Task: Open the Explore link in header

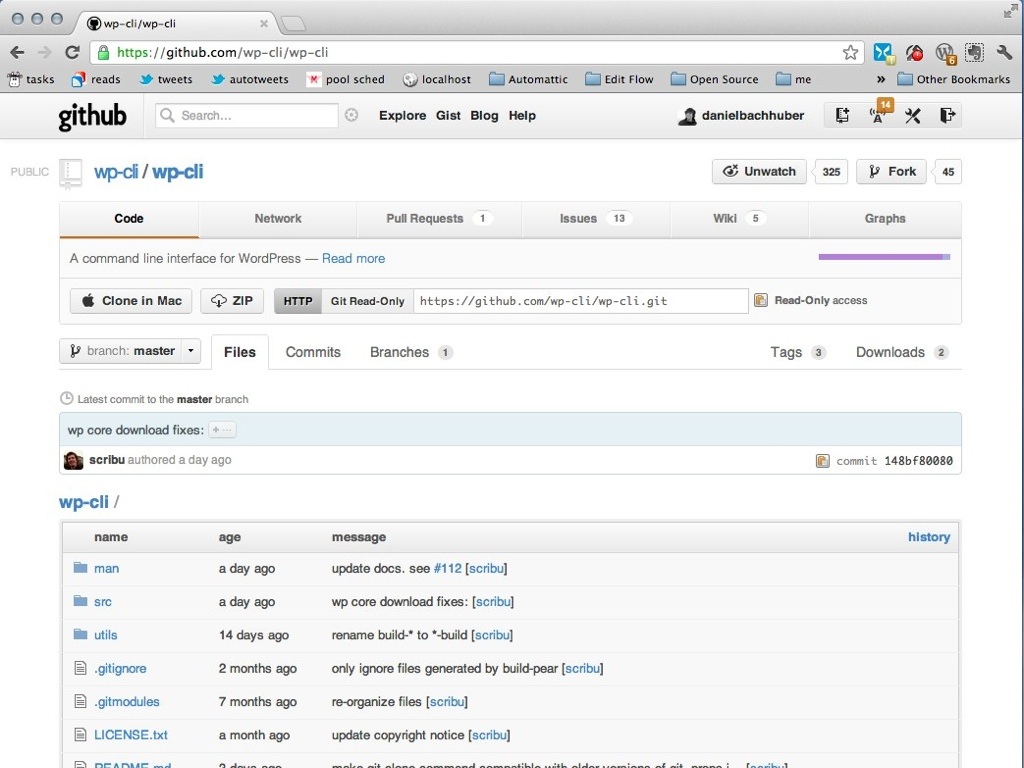Action: click(402, 116)
